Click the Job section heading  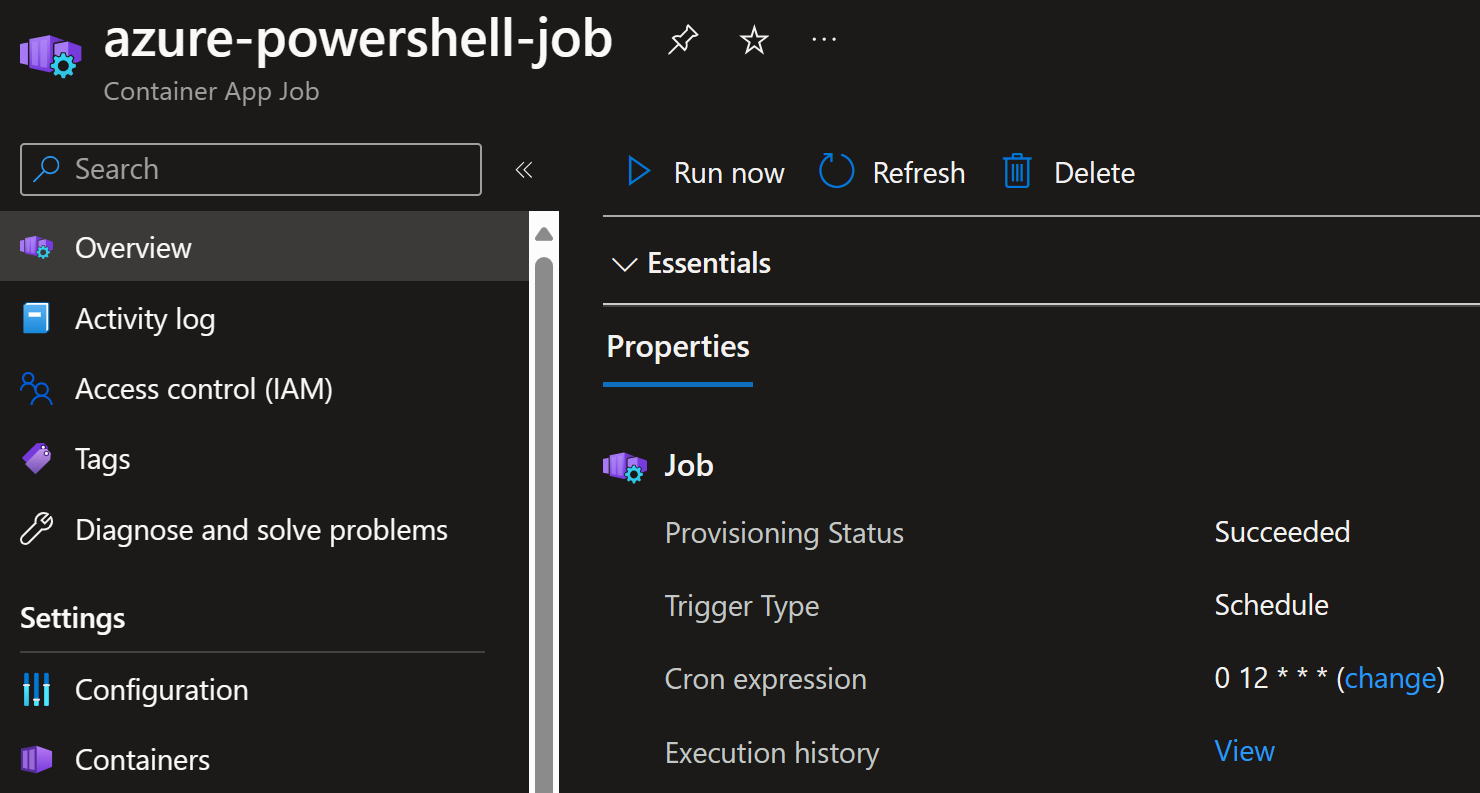689,466
